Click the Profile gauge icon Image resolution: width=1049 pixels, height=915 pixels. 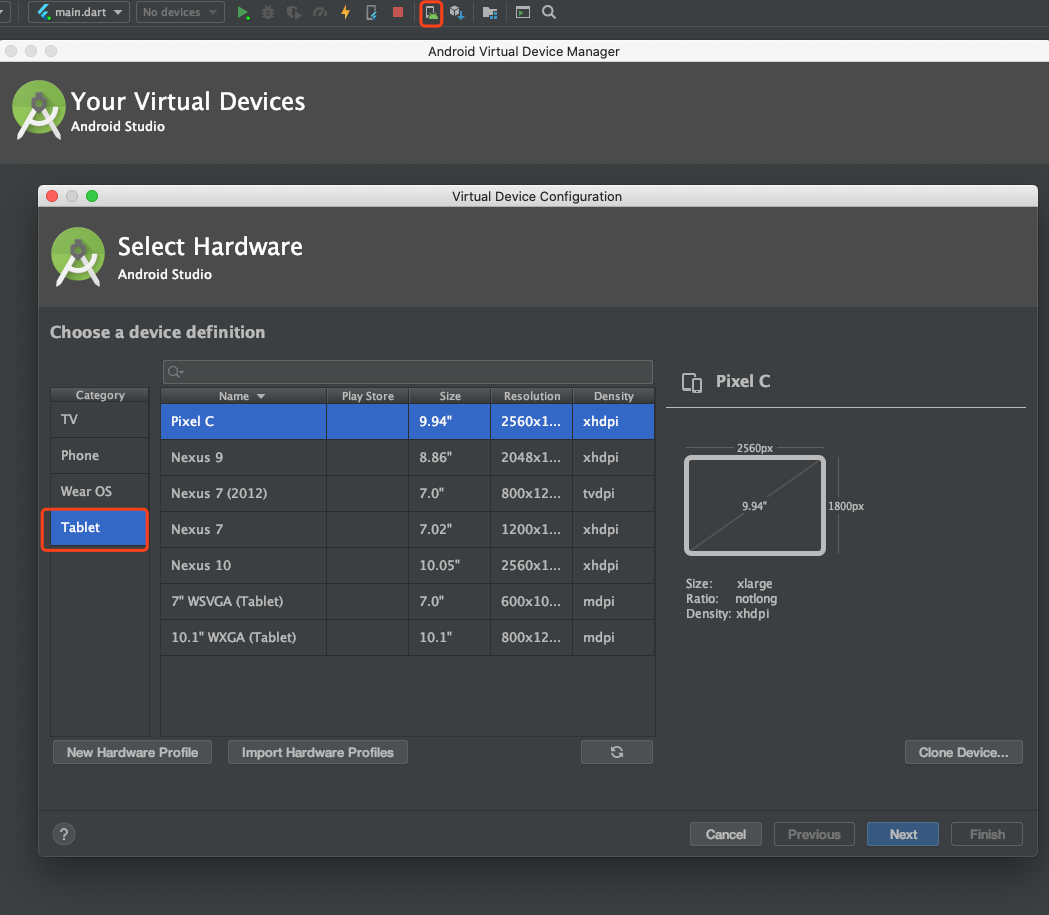320,13
